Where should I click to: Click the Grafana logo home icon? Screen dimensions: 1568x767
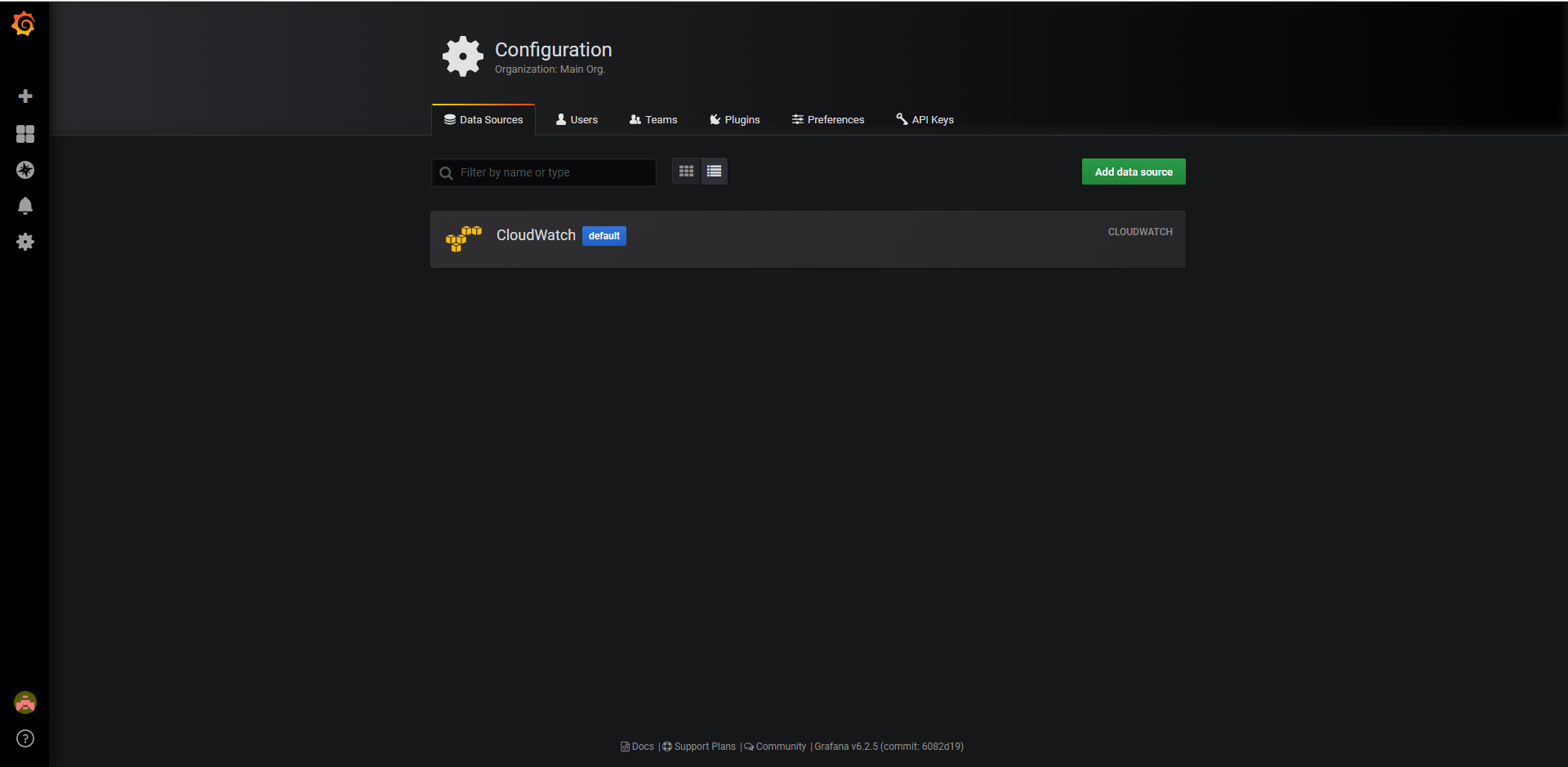pyautogui.click(x=24, y=24)
